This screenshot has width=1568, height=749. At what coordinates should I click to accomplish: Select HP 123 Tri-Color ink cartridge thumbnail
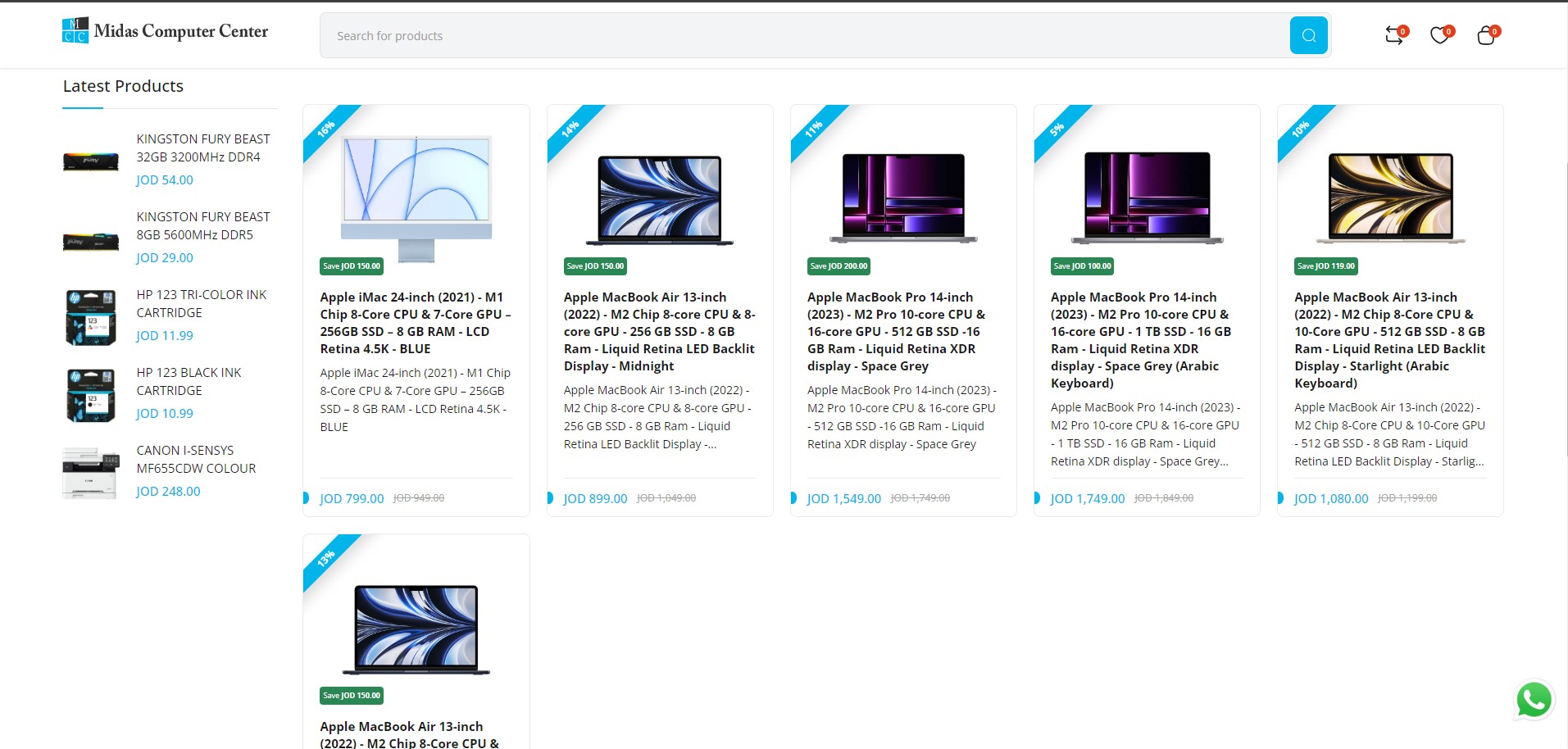90,317
